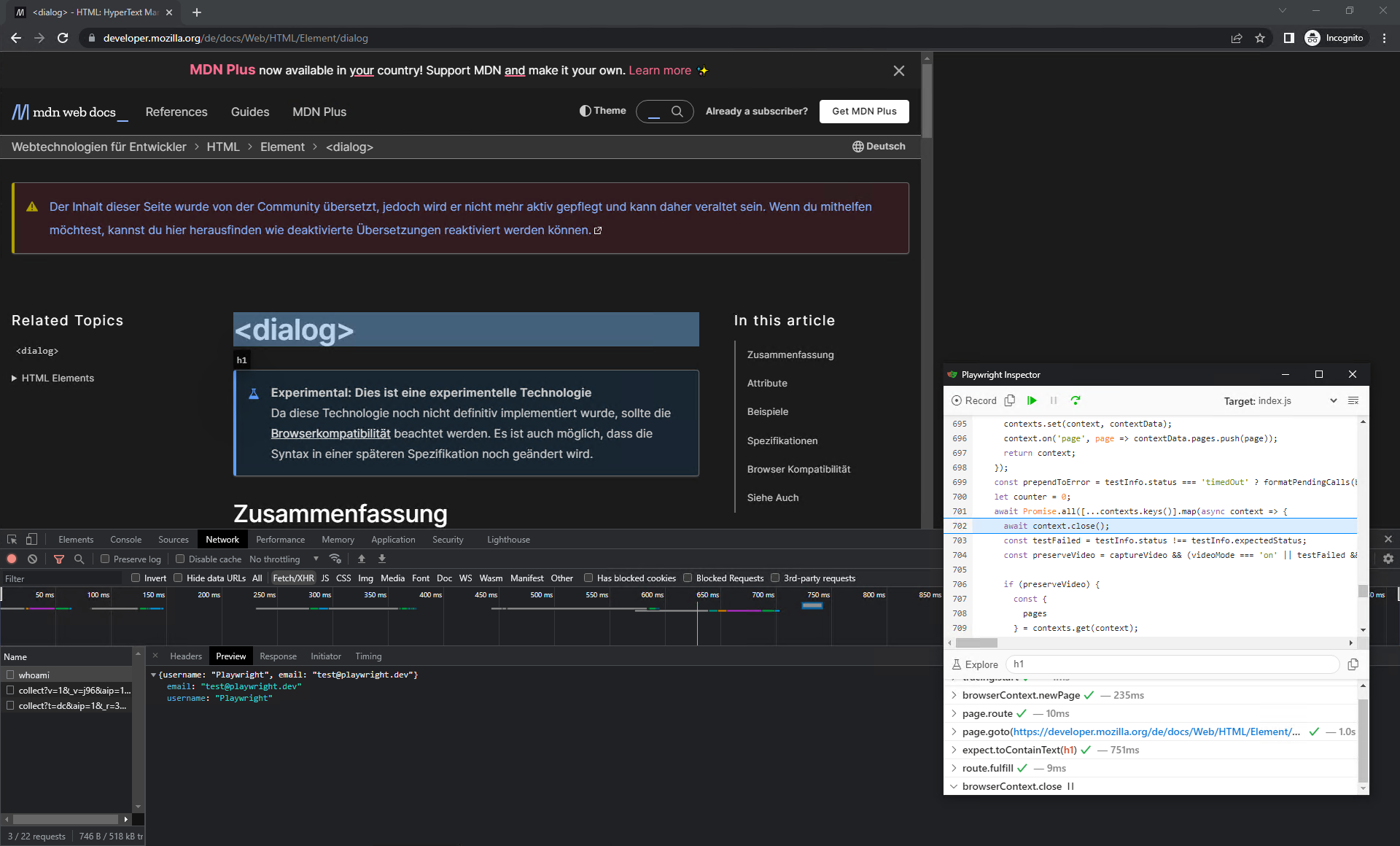Check the Invert filter option

[x=135, y=578]
